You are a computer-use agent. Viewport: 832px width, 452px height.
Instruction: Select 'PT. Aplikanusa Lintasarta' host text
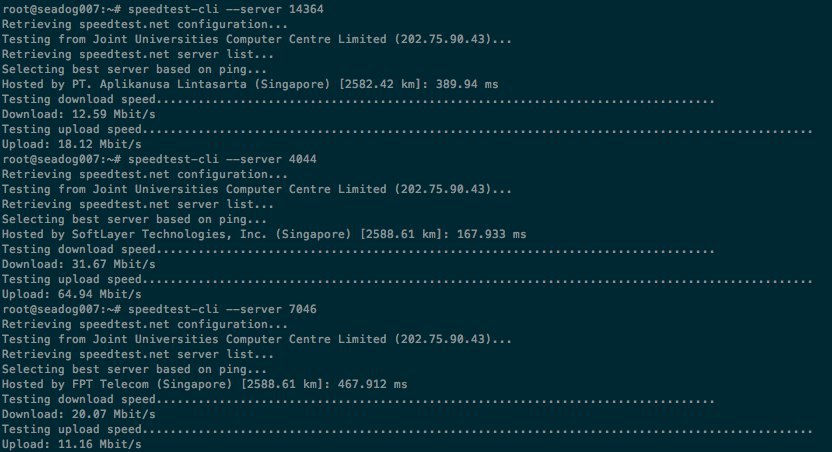pyautogui.click(x=159, y=84)
